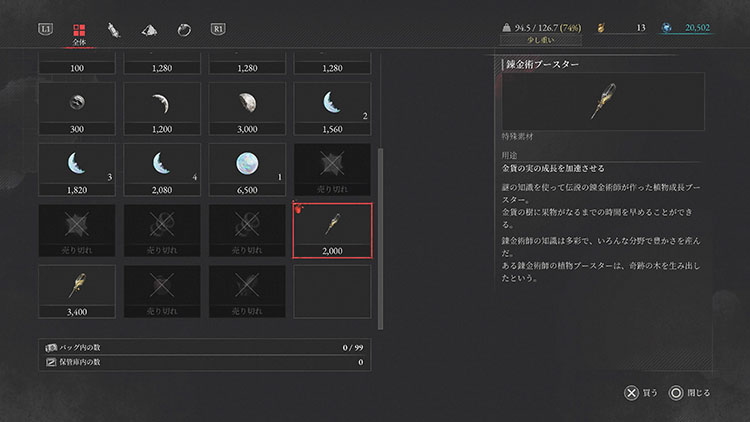Screen dimensions: 750x422
Task: Select the blue crescent priced 1,560
Action: pos(332,109)
